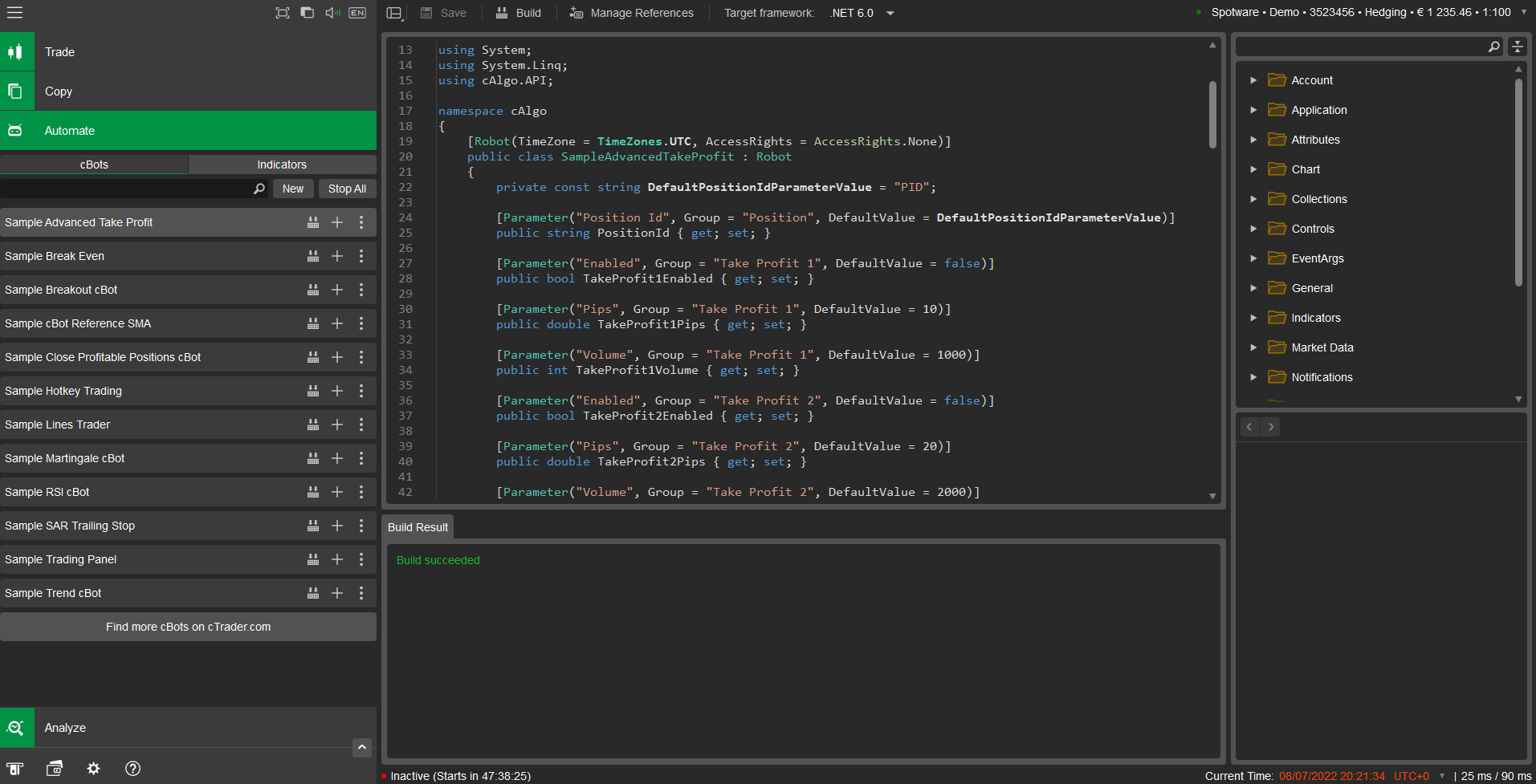The image size is (1536, 784).
Task: Toggle the sound speaker icon
Action: pos(332,13)
